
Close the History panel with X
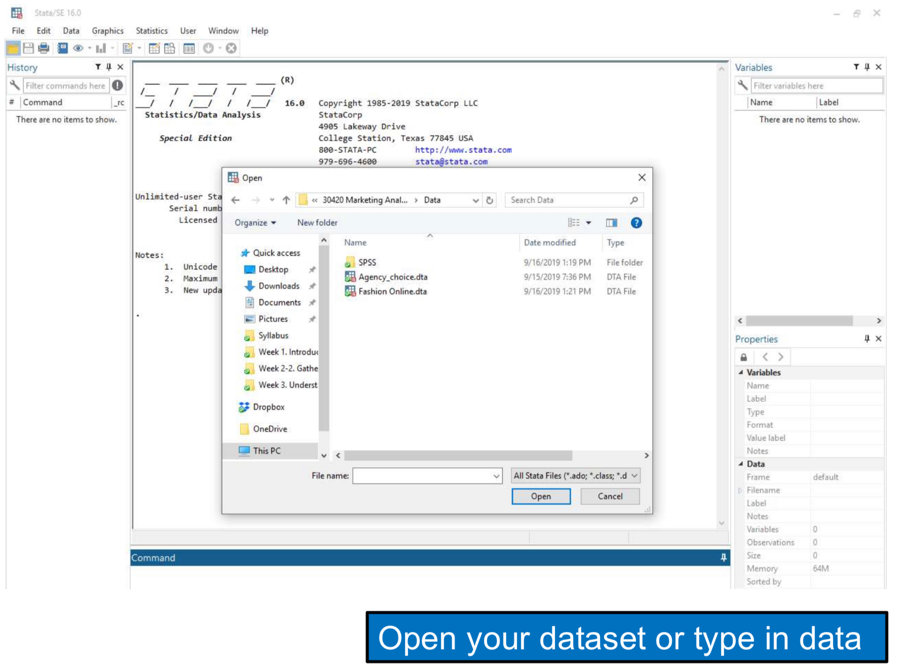pos(120,67)
